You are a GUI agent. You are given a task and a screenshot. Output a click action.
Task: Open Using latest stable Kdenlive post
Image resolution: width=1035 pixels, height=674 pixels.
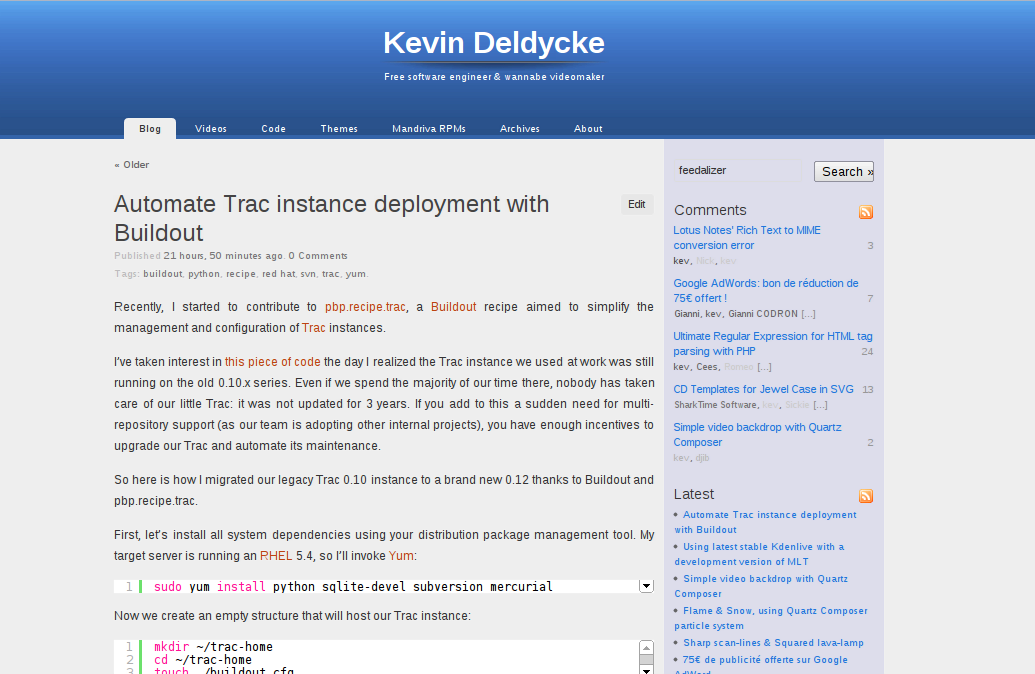[x=759, y=555]
